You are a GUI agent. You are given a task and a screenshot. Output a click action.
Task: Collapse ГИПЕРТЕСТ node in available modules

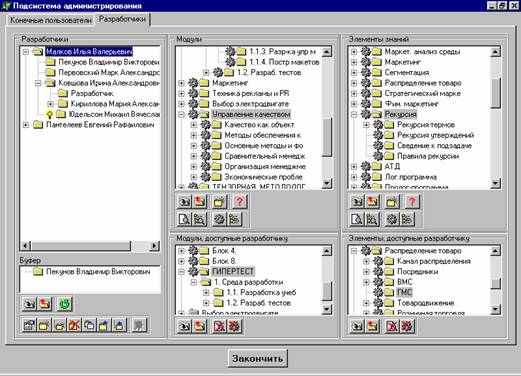(181, 272)
